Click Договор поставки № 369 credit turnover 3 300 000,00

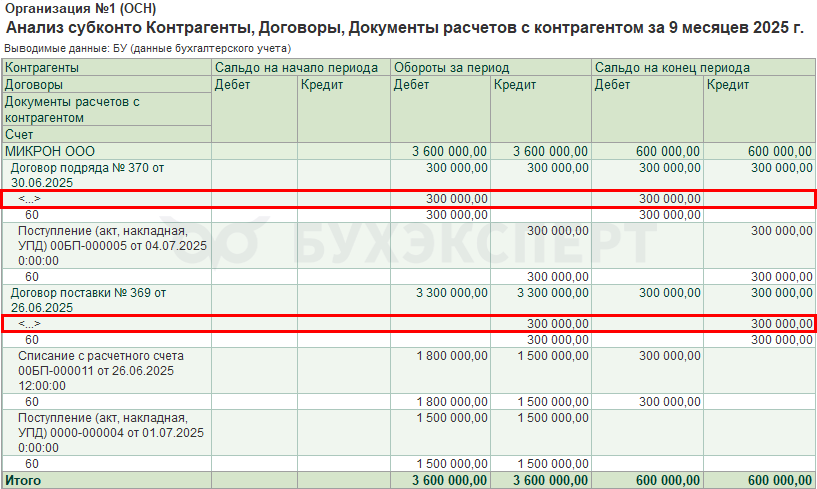(x=553, y=292)
